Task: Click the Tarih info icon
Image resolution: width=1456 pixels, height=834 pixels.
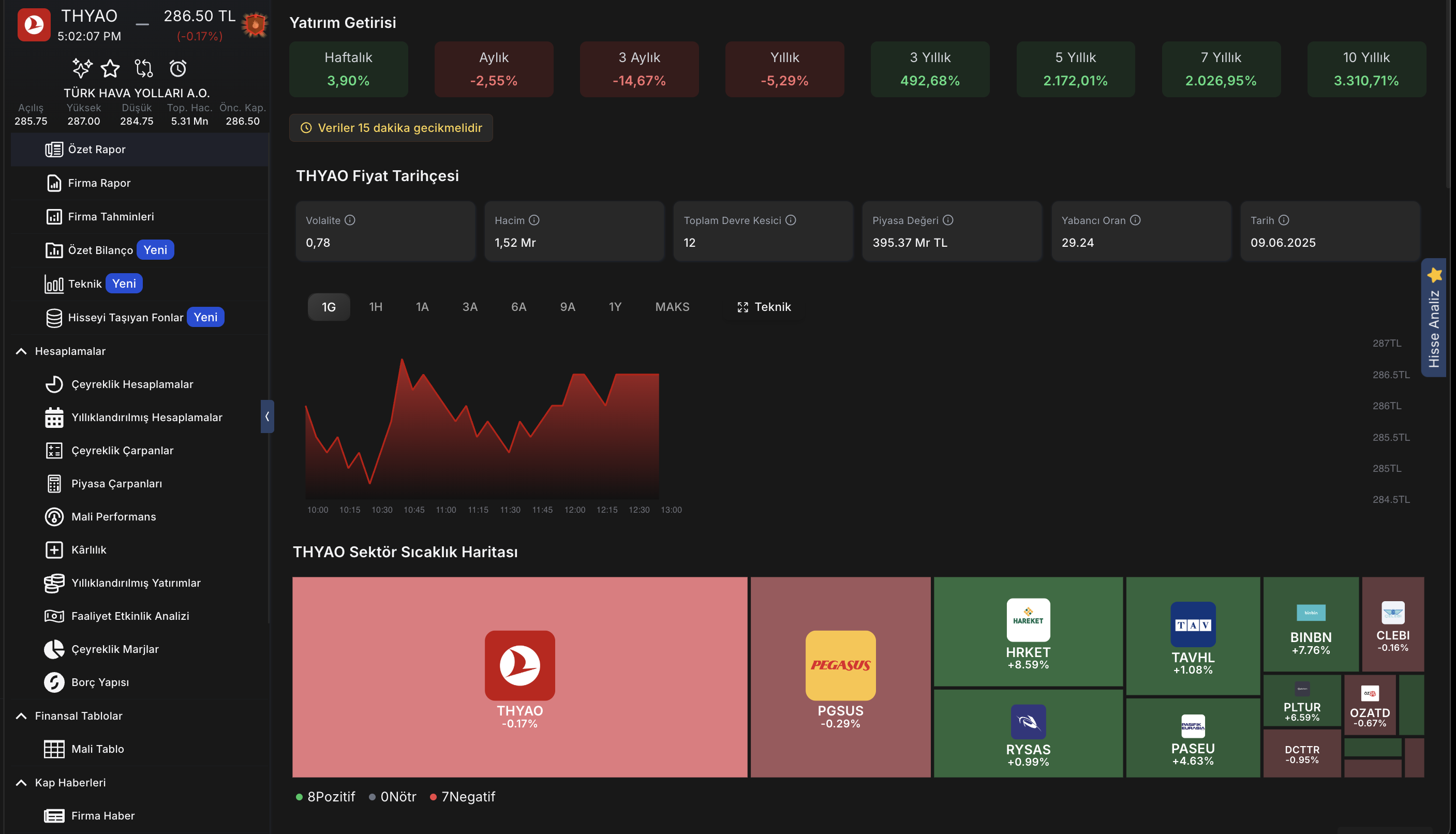Action: pyautogui.click(x=1284, y=220)
